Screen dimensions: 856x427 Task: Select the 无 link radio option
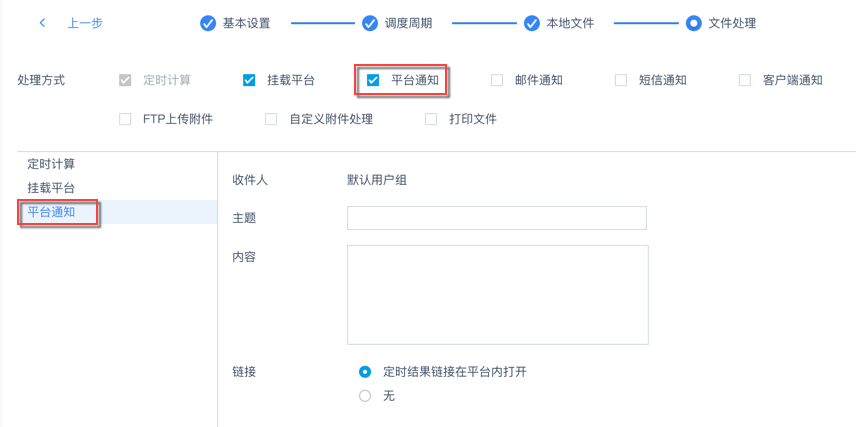click(365, 396)
